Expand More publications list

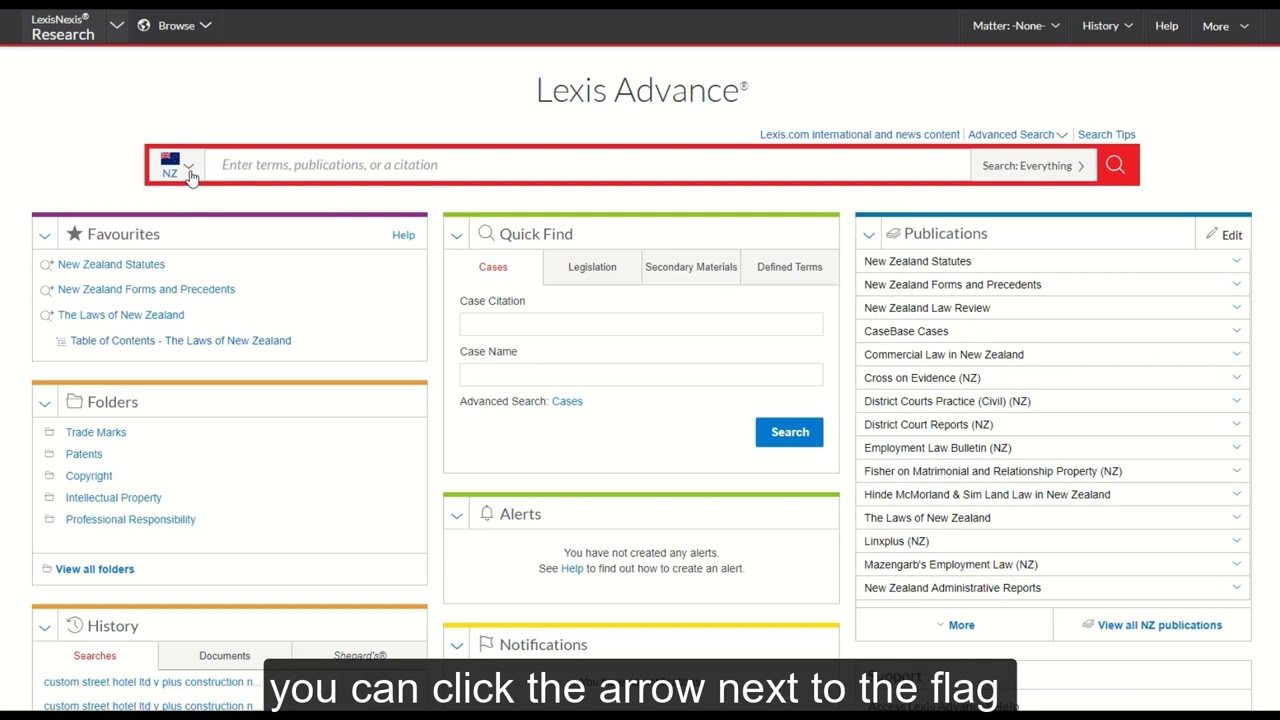(x=955, y=625)
